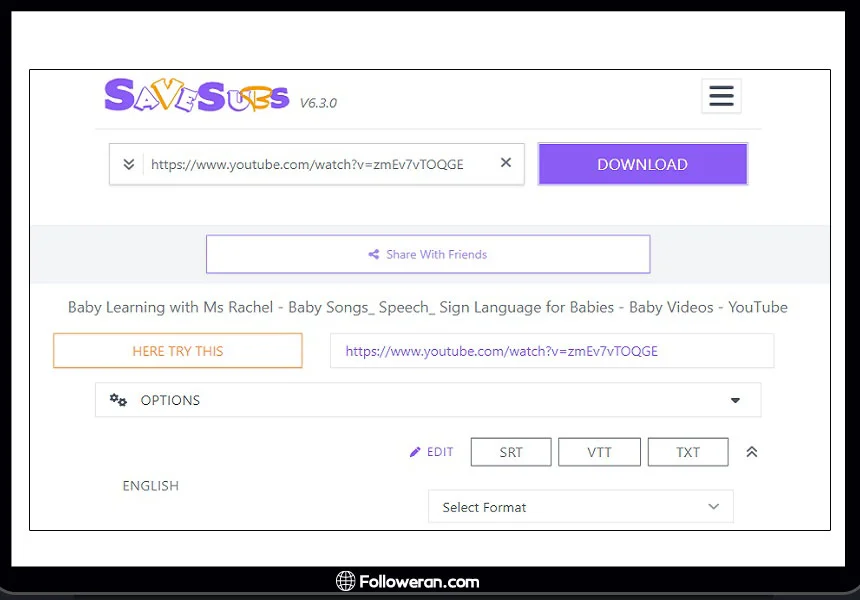Download subtitles in SRT format
Viewport: 860px width, 600px height.
(511, 452)
